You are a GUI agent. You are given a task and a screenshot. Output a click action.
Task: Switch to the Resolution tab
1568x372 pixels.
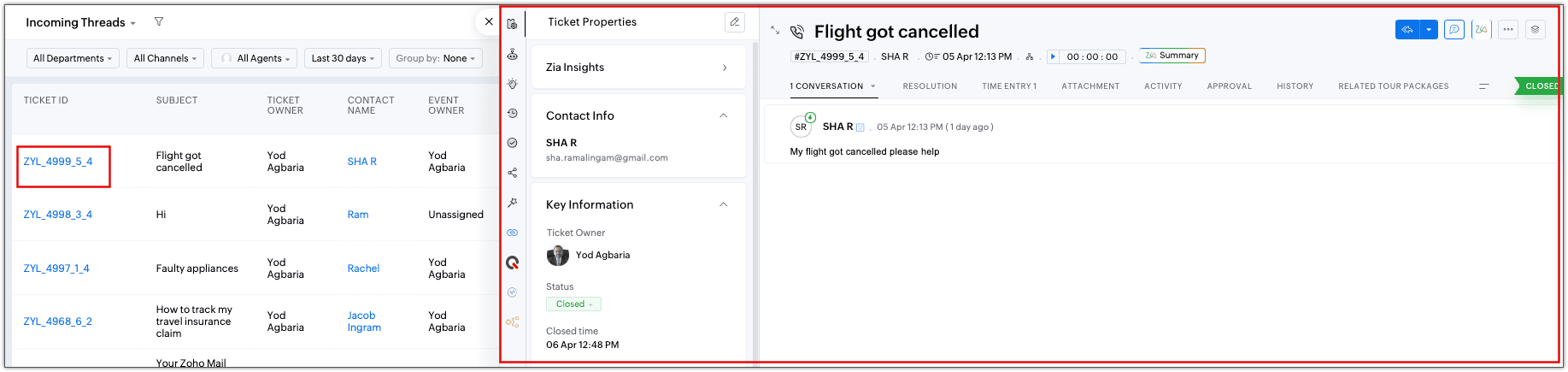[930, 86]
